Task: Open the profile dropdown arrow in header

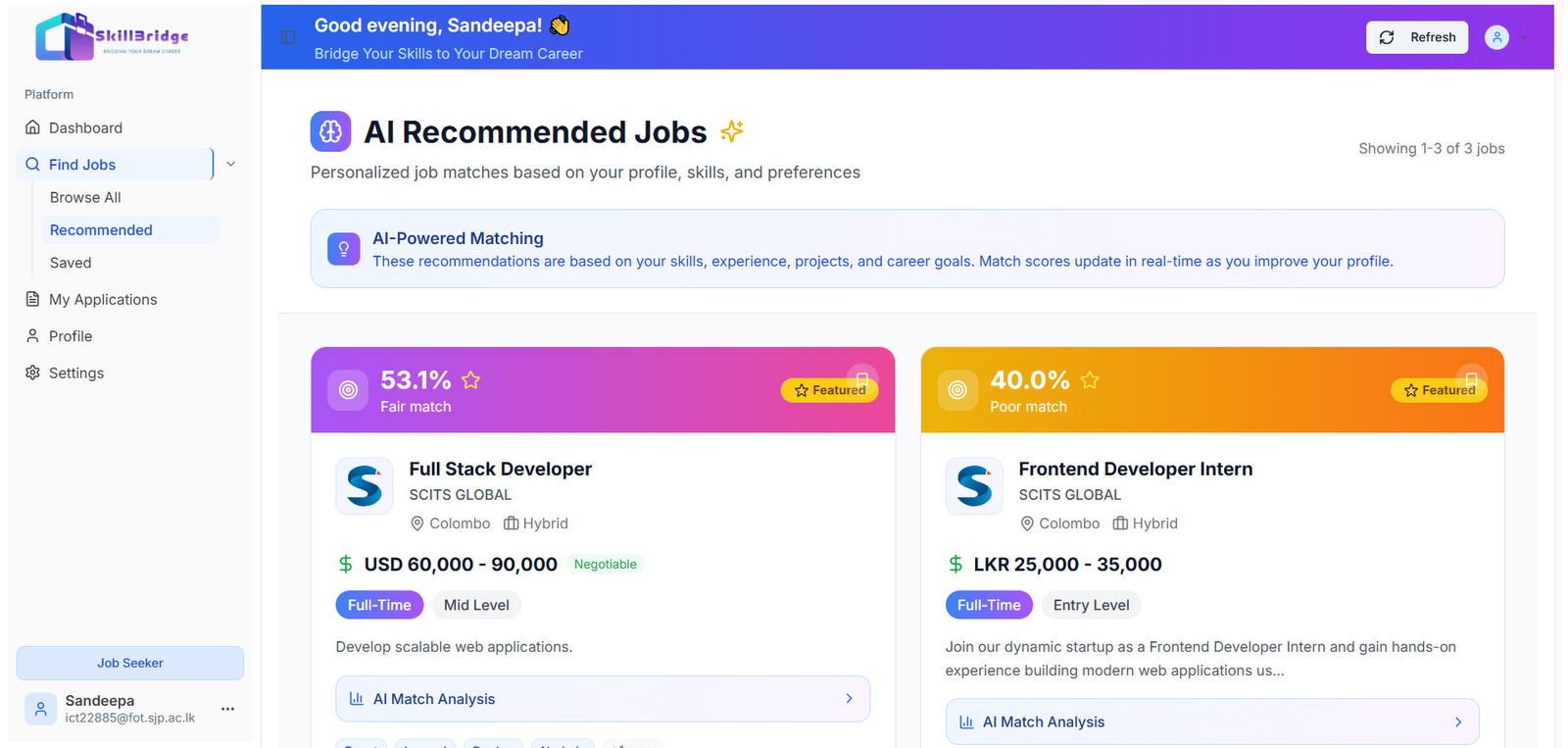Action: pyautogui.click(x=1524, y=37)
